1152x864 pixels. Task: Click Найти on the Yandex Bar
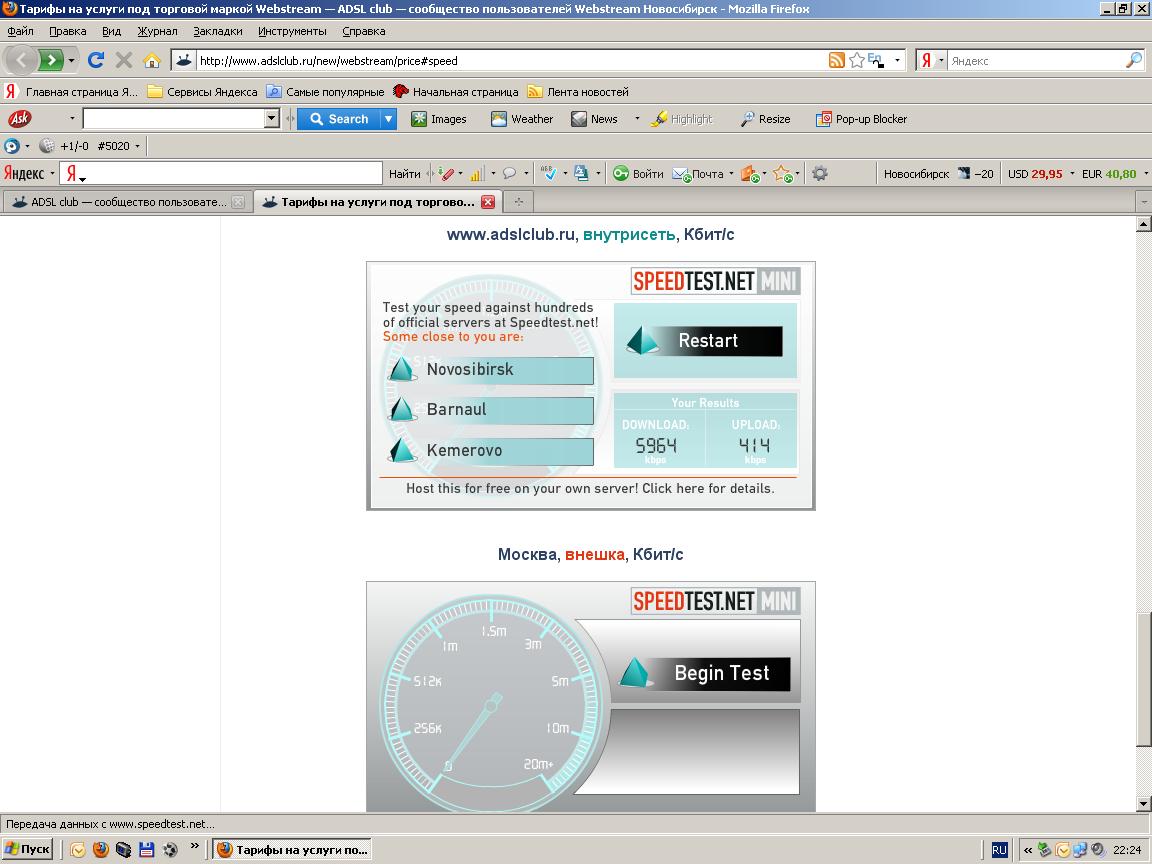click(x=405, y=174)
